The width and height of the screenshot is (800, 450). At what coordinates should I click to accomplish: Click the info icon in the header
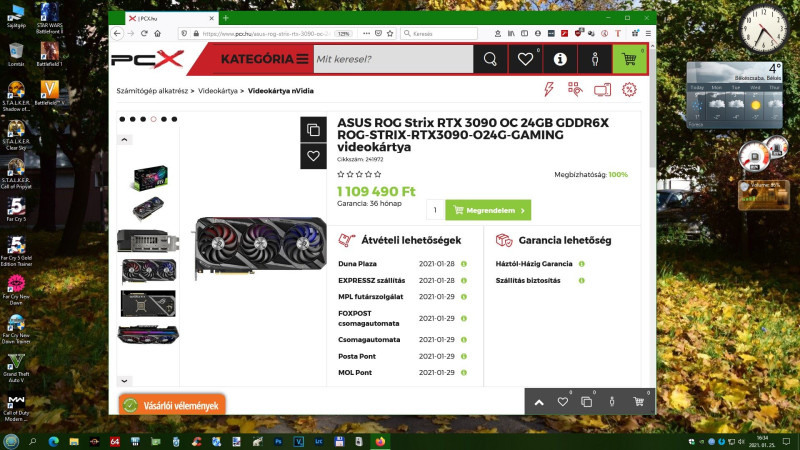click(560, 59)
